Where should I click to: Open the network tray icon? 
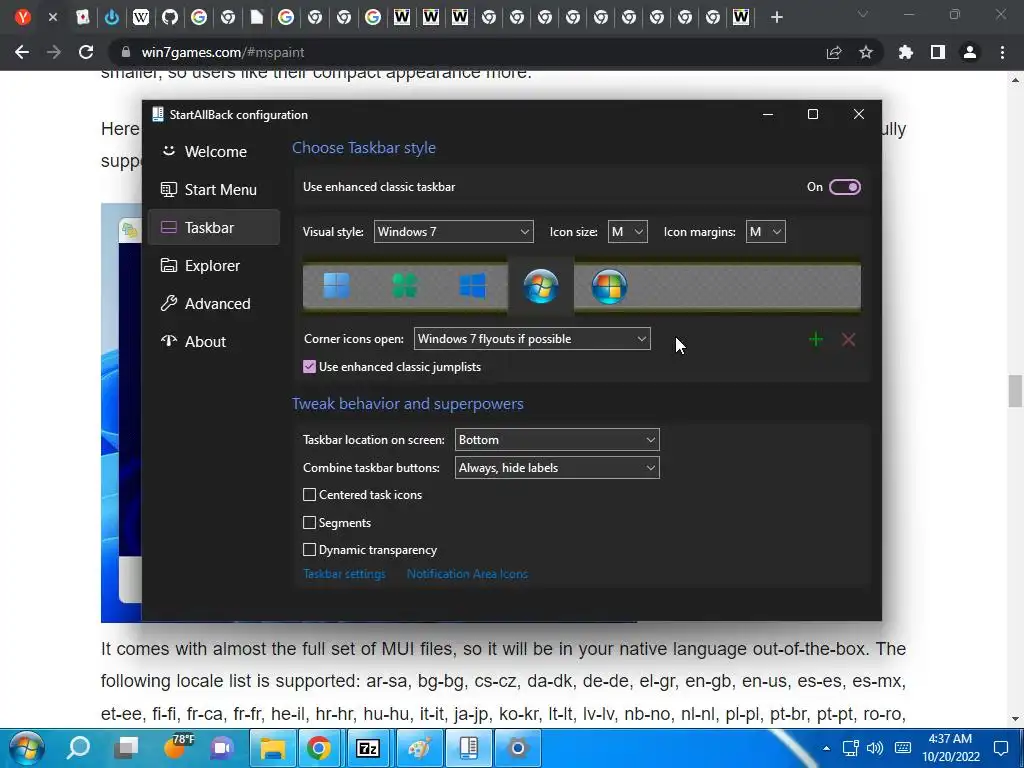pyautogui.click(x=850, y=748)
